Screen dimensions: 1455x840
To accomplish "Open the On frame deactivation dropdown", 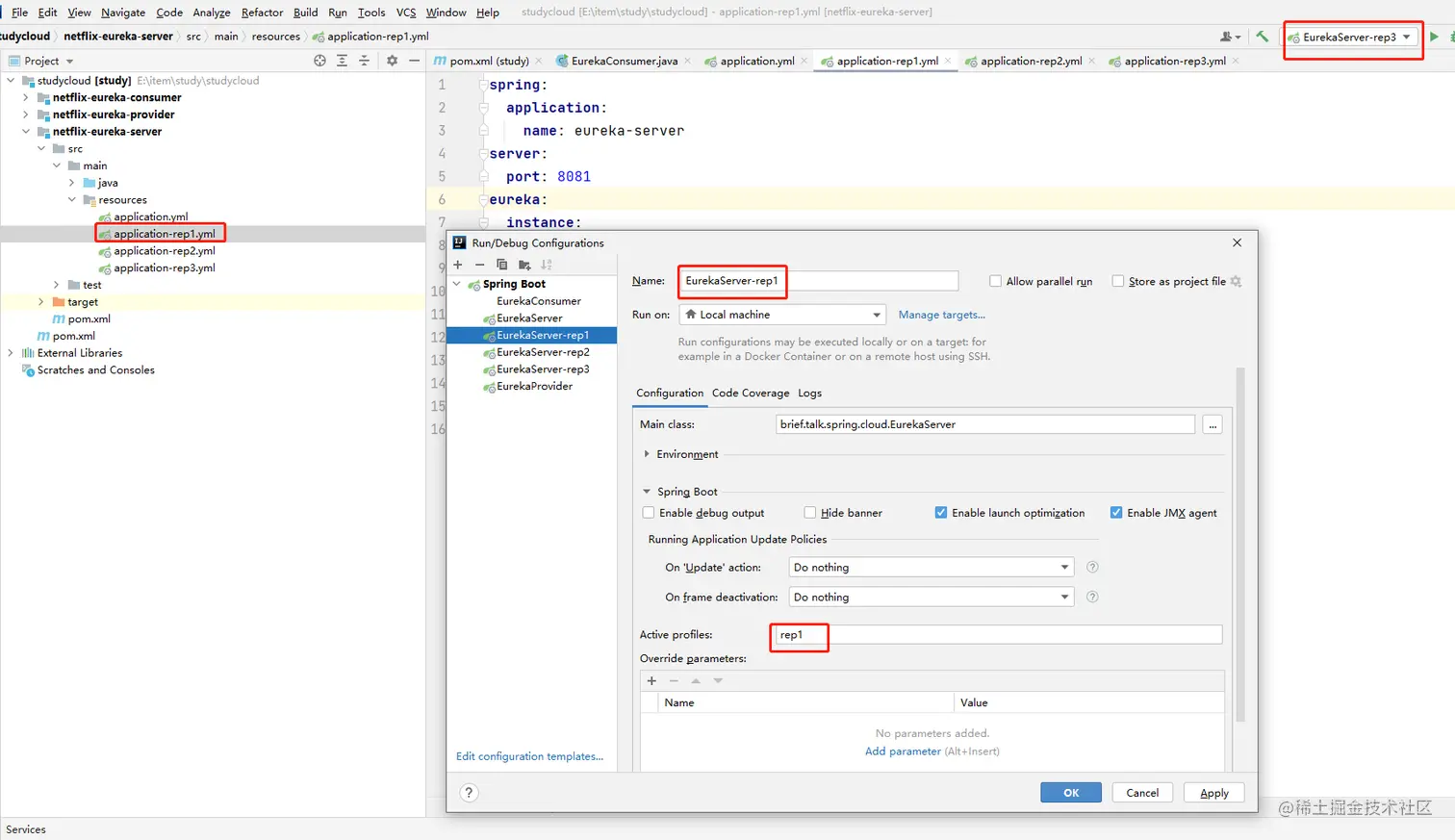I will (x=931, y=598).
